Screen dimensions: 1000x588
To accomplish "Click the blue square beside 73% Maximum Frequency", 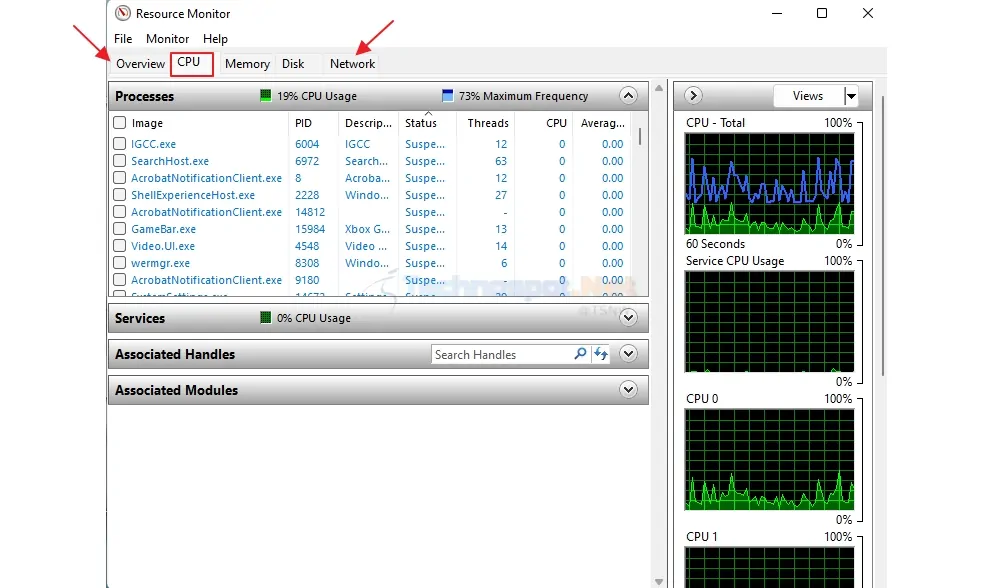I will click(x=447, y=96).
